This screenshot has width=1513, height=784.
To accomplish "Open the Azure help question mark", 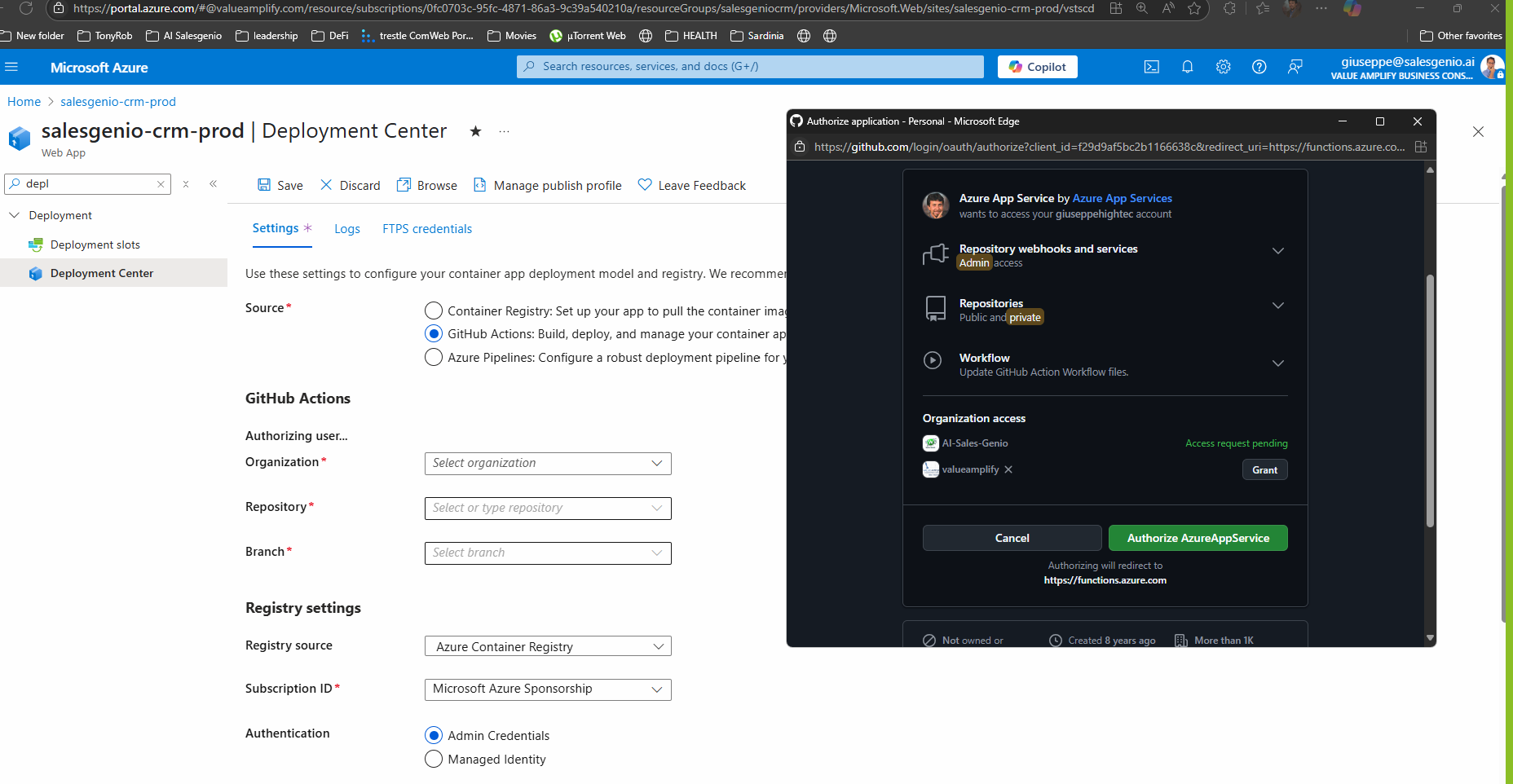I will click(x=1259, y=67).
